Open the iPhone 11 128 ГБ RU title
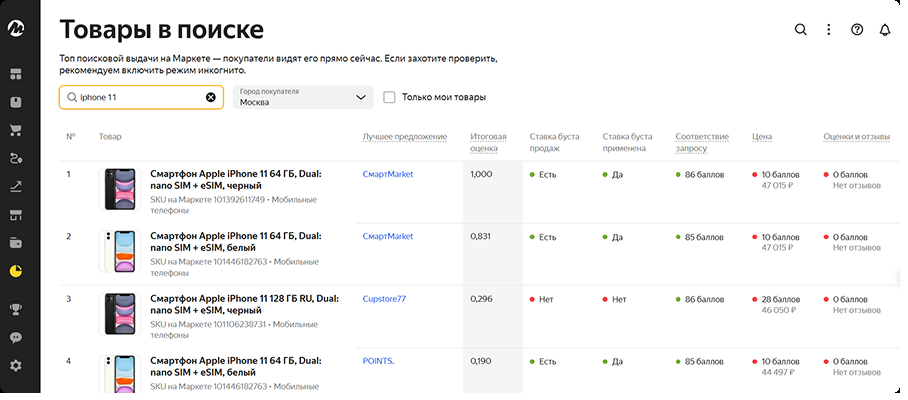The image size is (908, 400). click(244, 304)
